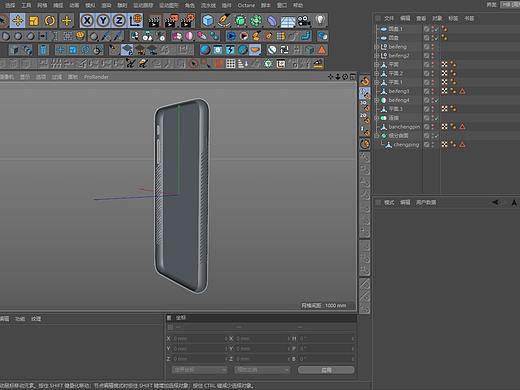Select the beifeng3 object row
The image size is (520, 390).
(399, 91)
